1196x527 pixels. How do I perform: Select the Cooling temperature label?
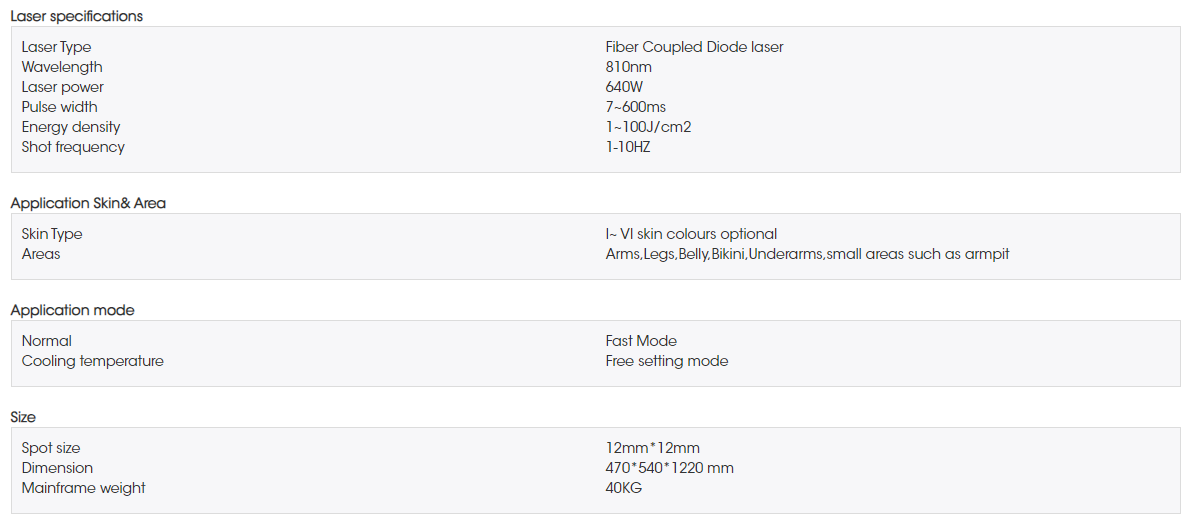(92, 361)
